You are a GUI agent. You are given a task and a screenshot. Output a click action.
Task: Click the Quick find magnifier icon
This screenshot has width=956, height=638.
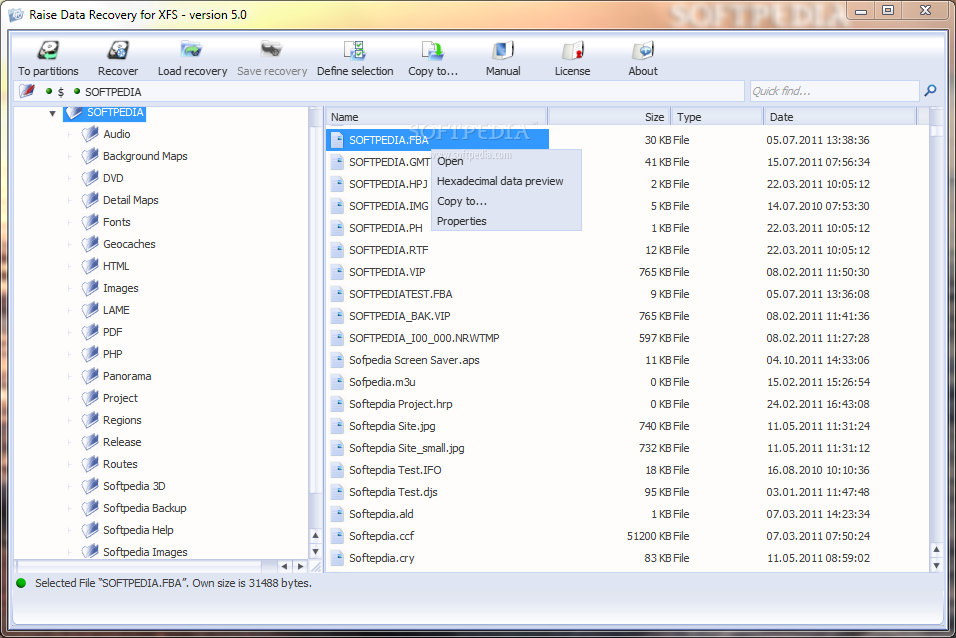click(x=930, y=91)
